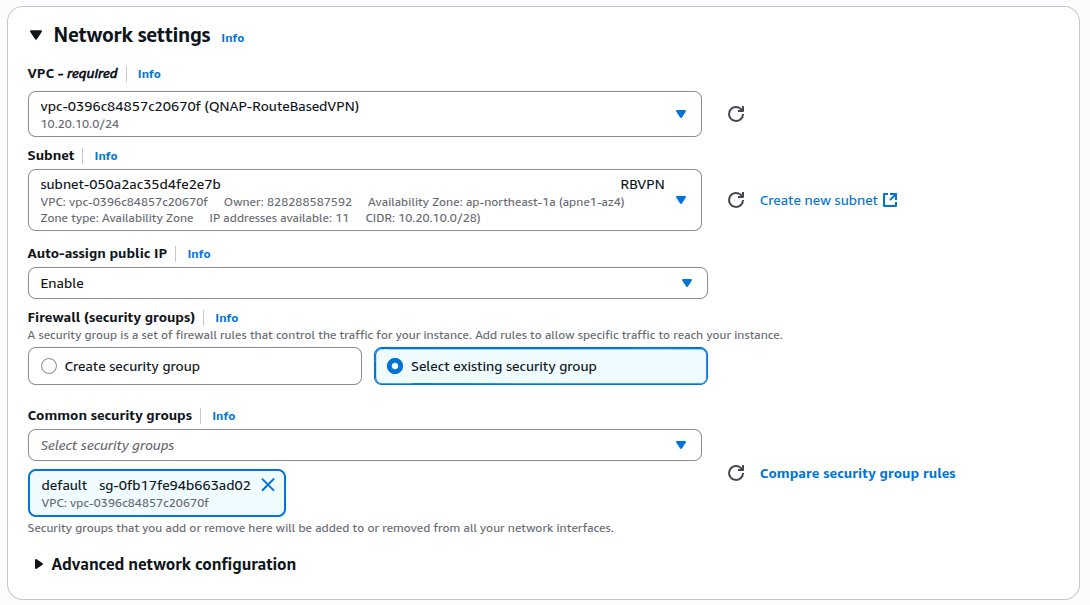Viewport: 1090px width, 605px height.
Task: Click Info link beside Subnet label
Action: pos(106,156)
